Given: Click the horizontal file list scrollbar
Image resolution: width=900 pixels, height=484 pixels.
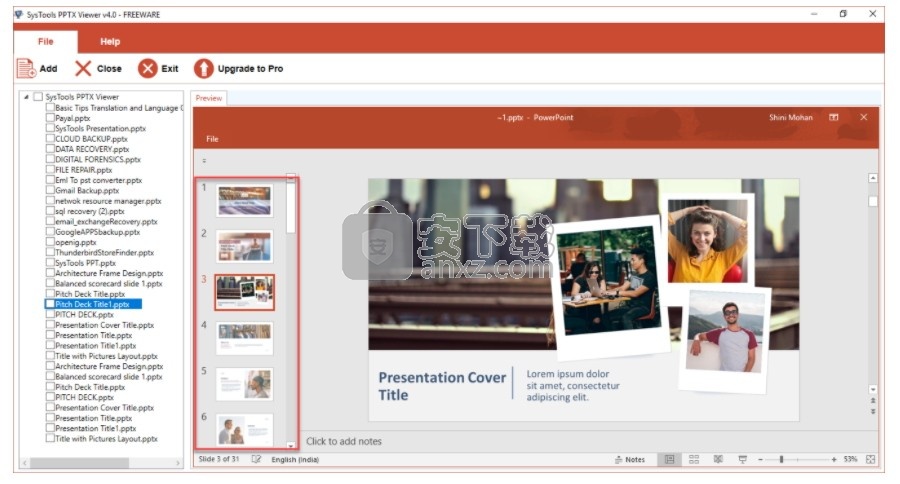Looking at the screenshot, I should click(79, 462).
